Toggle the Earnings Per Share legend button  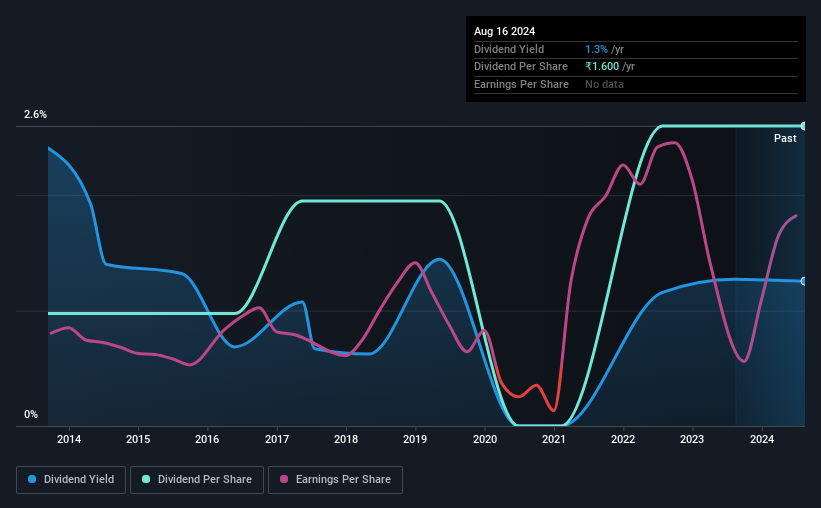(335, 480)
